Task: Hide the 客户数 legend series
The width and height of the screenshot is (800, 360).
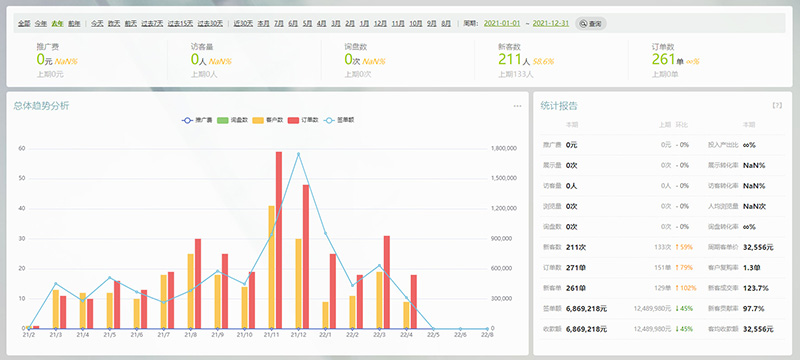Action: click(268, 120)
